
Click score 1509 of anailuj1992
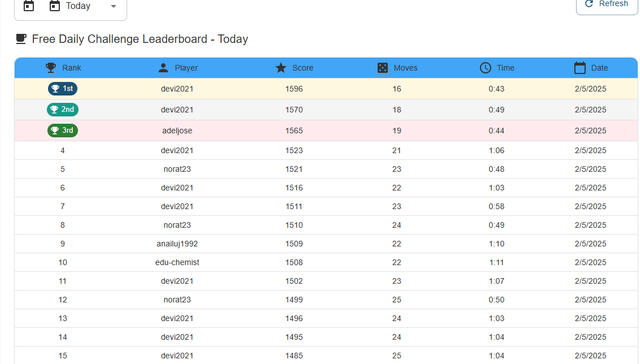[294, 244]
